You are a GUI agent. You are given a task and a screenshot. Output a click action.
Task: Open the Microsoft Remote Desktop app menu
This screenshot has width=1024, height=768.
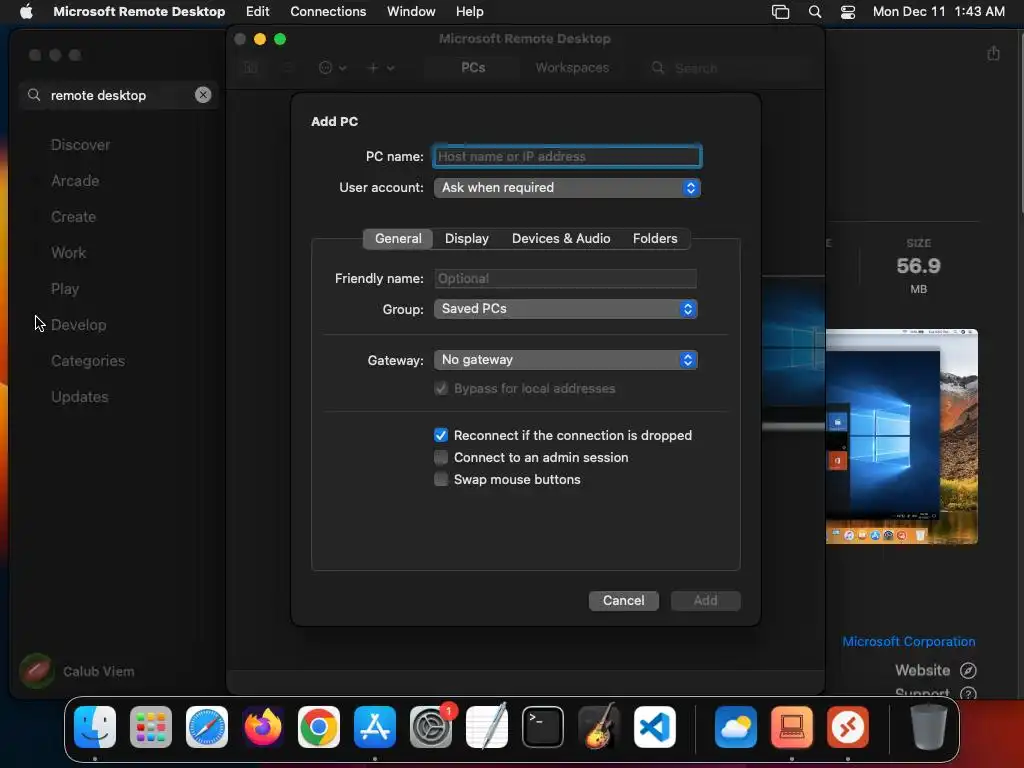pos(139,11)
